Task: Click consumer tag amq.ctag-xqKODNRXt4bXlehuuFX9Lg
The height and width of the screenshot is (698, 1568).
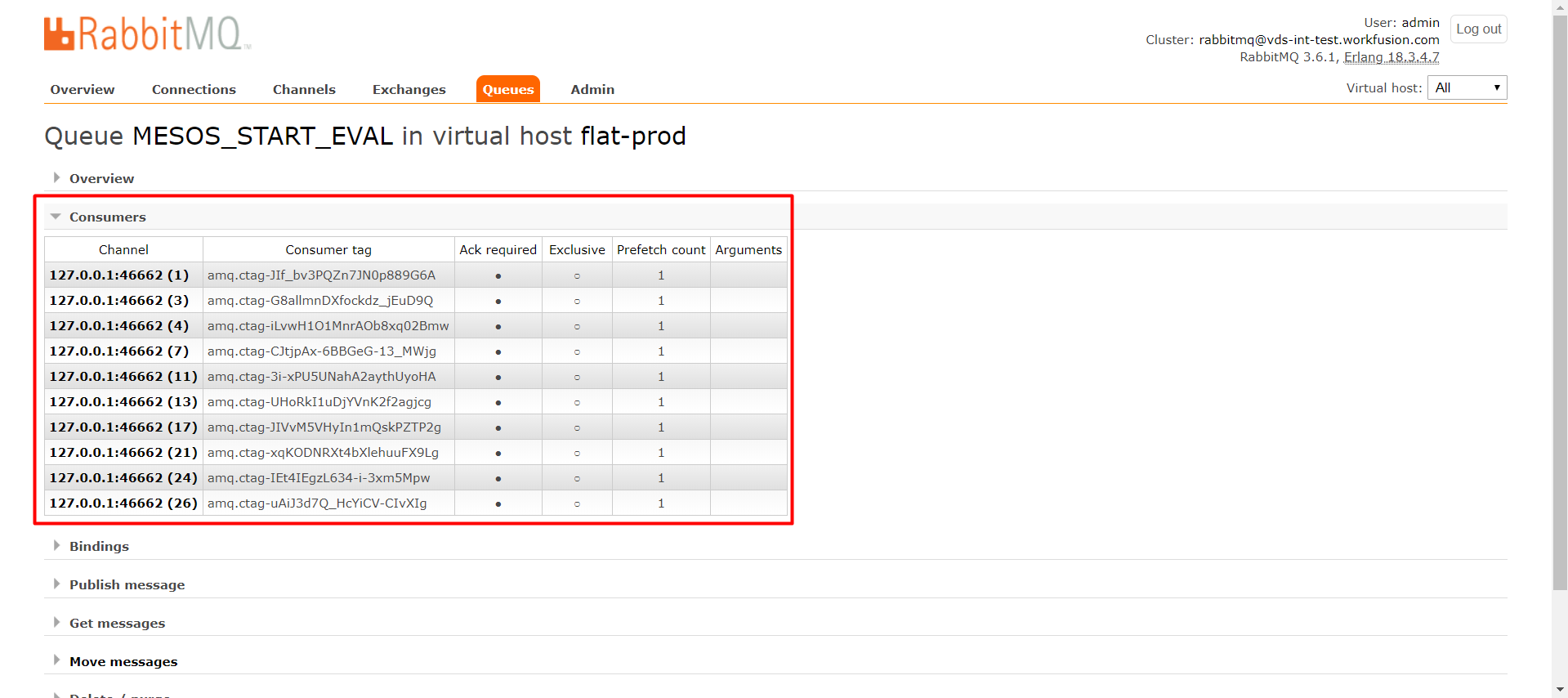Action: pos(323,452)
